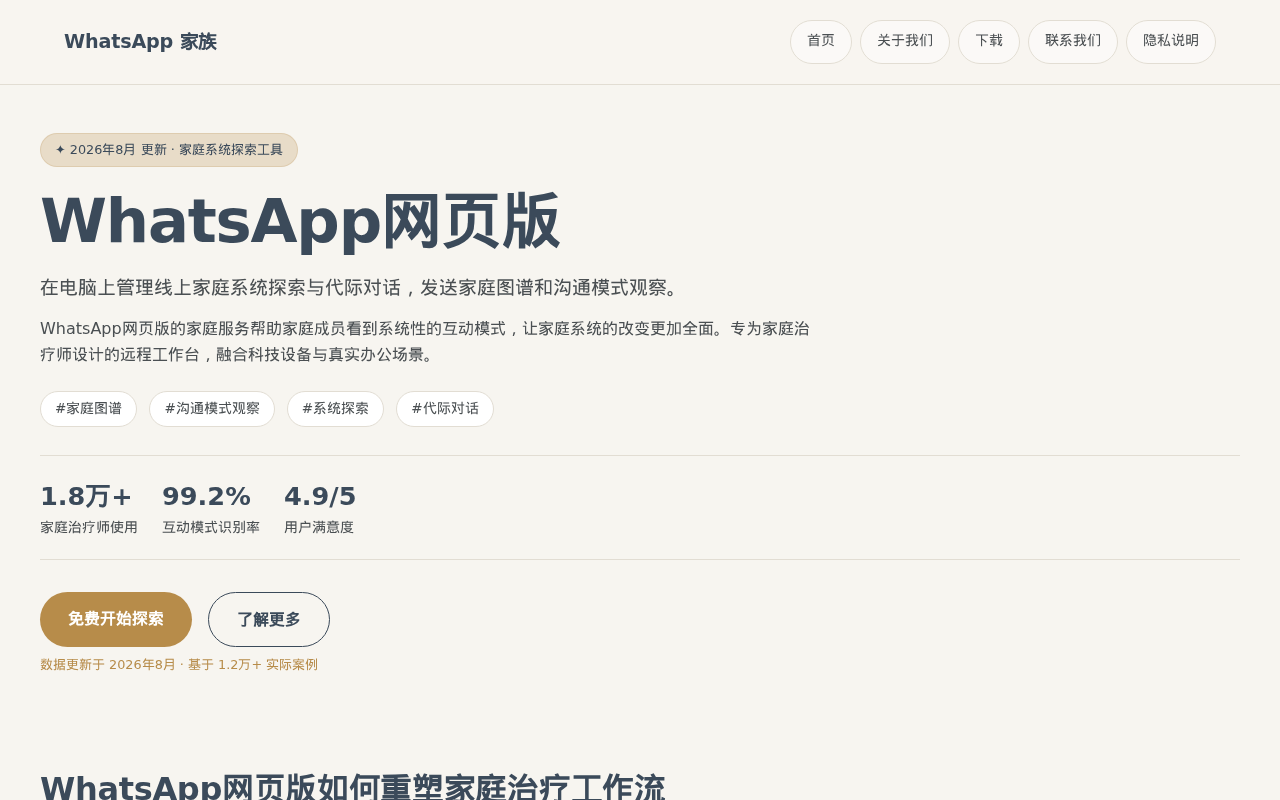Click the 了解更多 button
Image resolution: width=1280 pixels, height=800 pixels.
click(x=269, y=619)
